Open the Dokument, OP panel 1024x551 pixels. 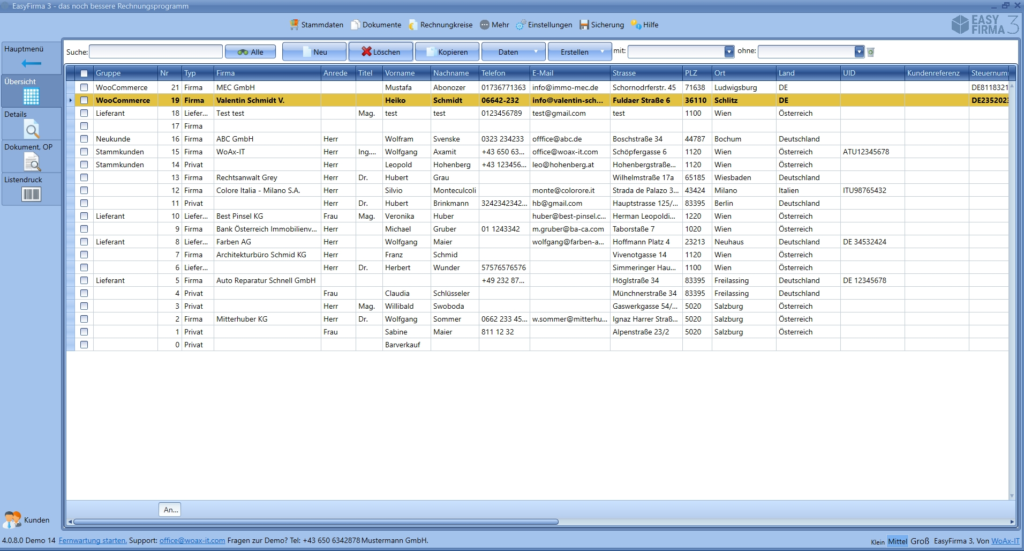[30, 158]
